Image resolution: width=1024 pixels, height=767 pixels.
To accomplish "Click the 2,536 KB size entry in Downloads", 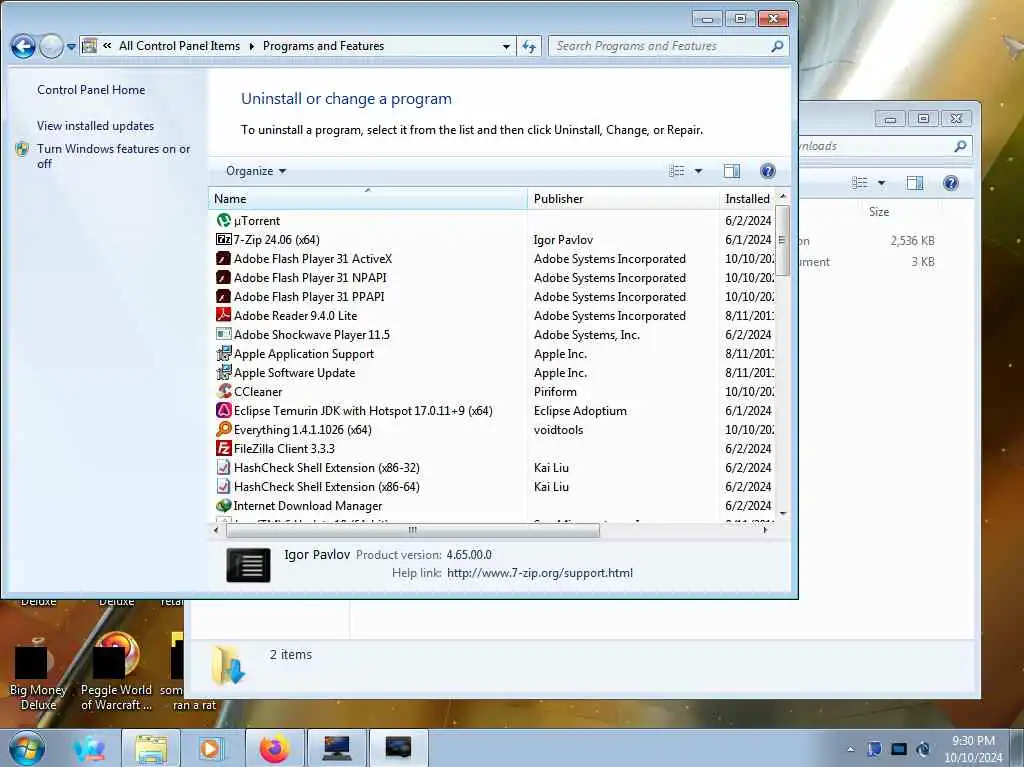I will pos(912,240).
